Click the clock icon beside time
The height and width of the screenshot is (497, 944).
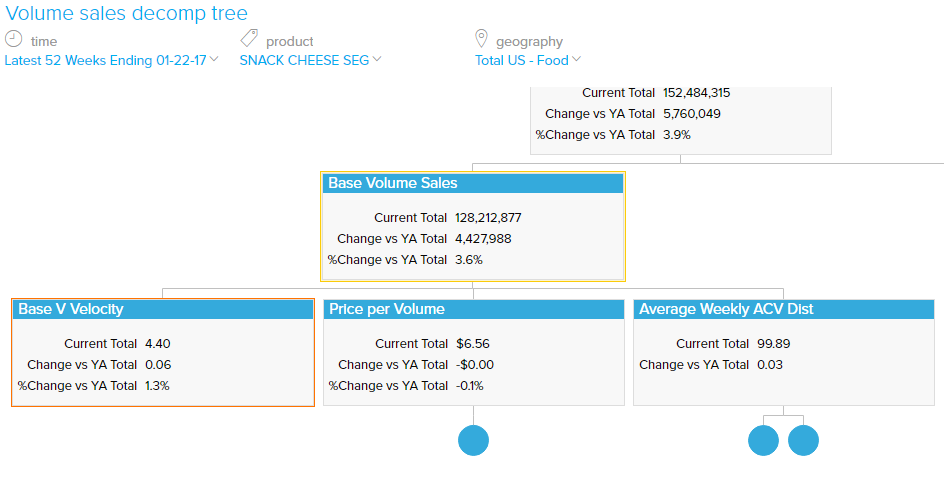tap(14, 39)
